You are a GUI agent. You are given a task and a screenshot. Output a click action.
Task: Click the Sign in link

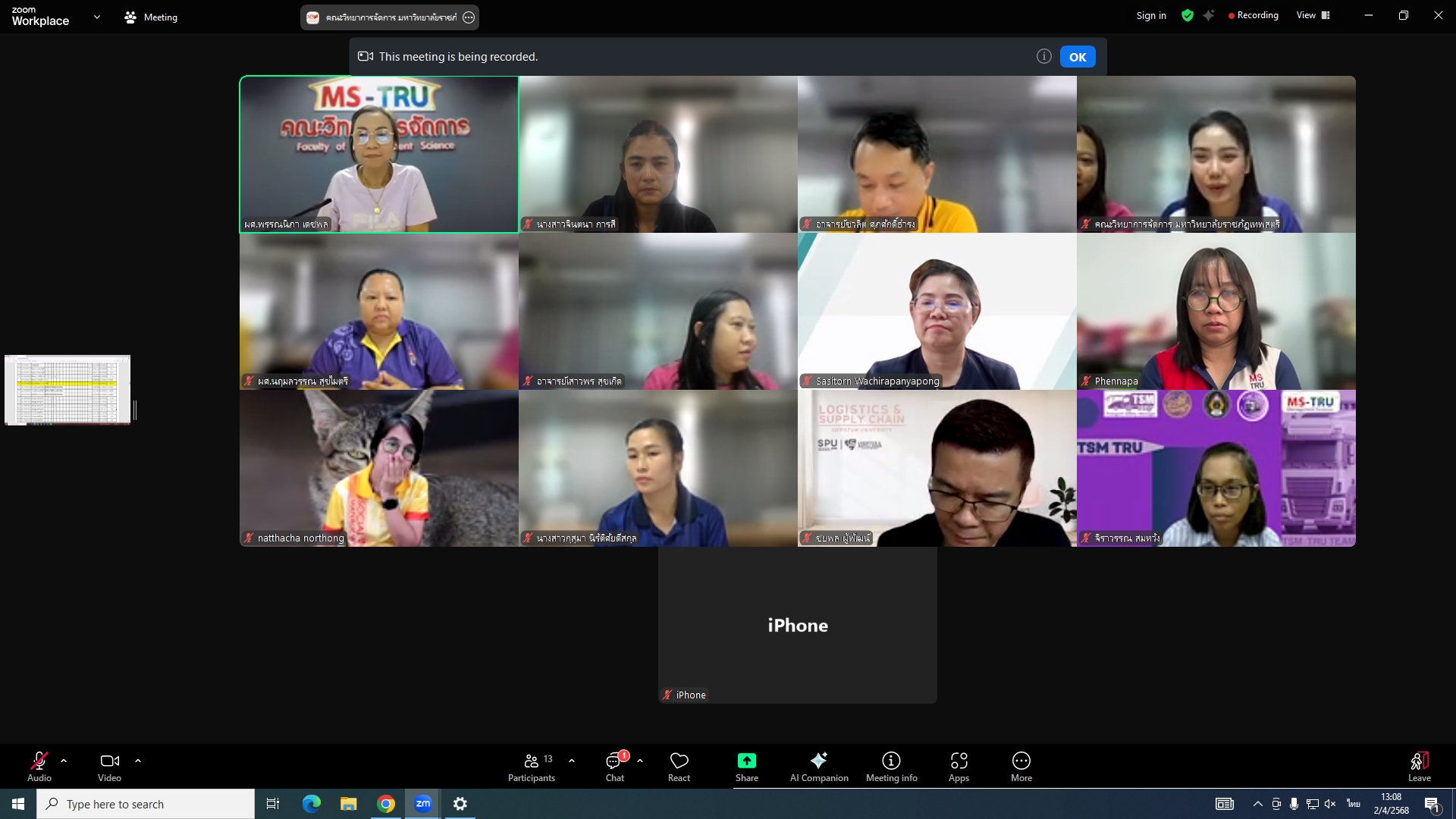[1150, 15]
